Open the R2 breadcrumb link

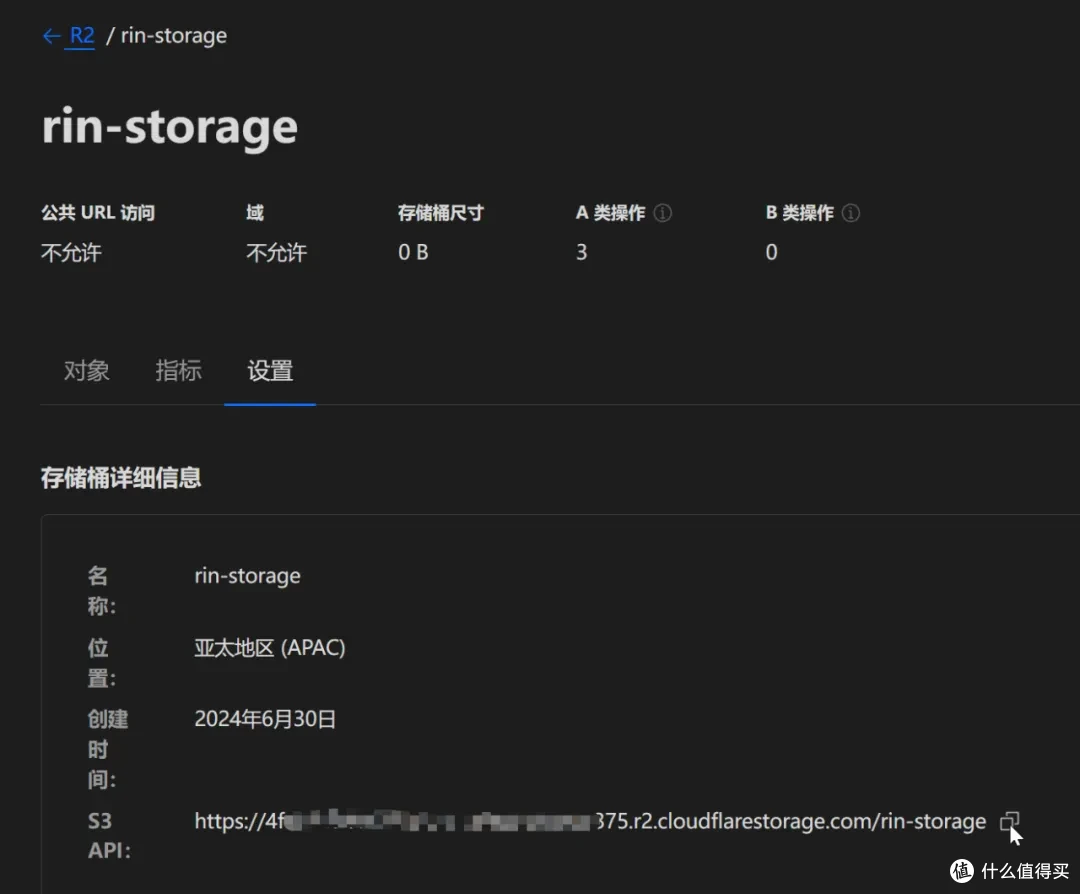pos(82,35)
